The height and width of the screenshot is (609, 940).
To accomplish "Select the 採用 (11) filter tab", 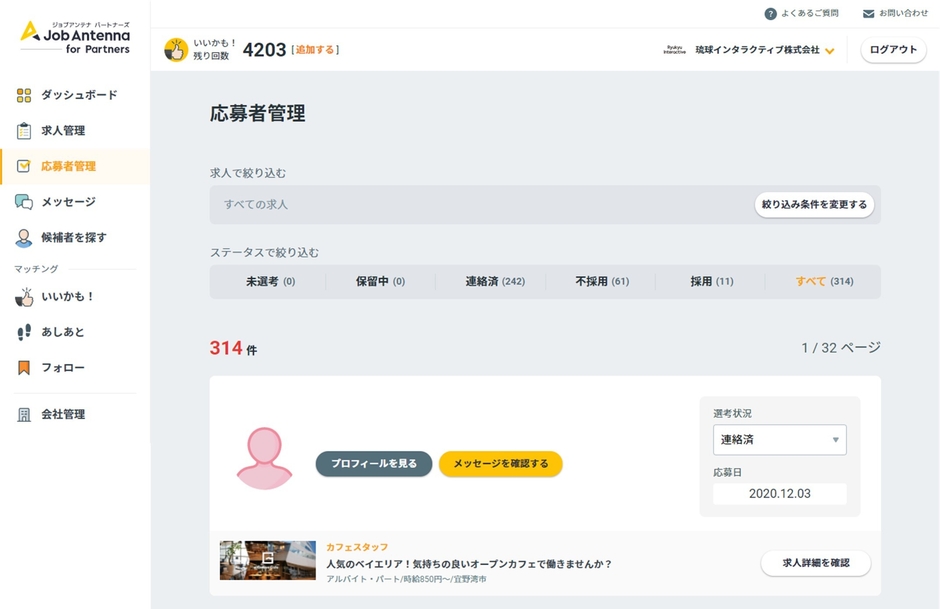I will [x=710, y=281].
